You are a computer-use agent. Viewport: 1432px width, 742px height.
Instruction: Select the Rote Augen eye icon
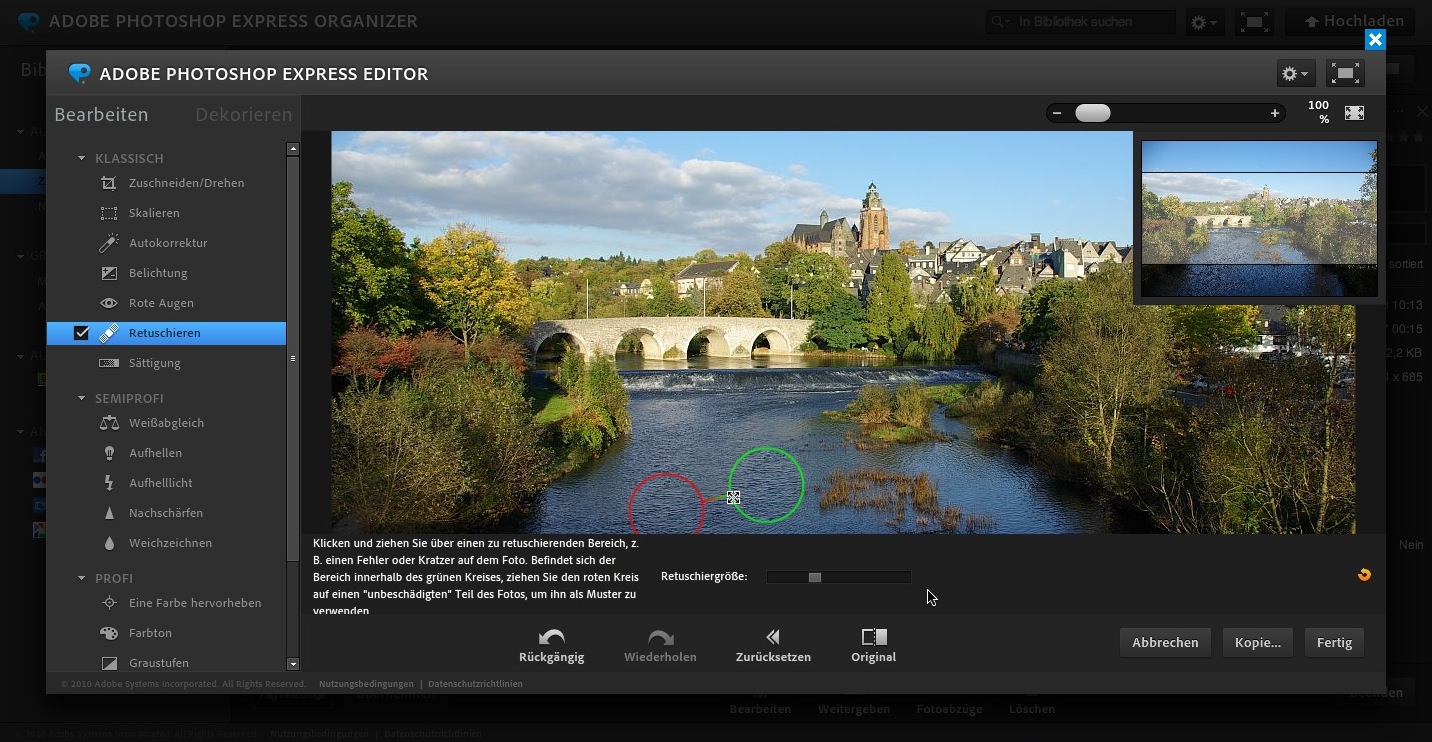[x=109, y=303]
